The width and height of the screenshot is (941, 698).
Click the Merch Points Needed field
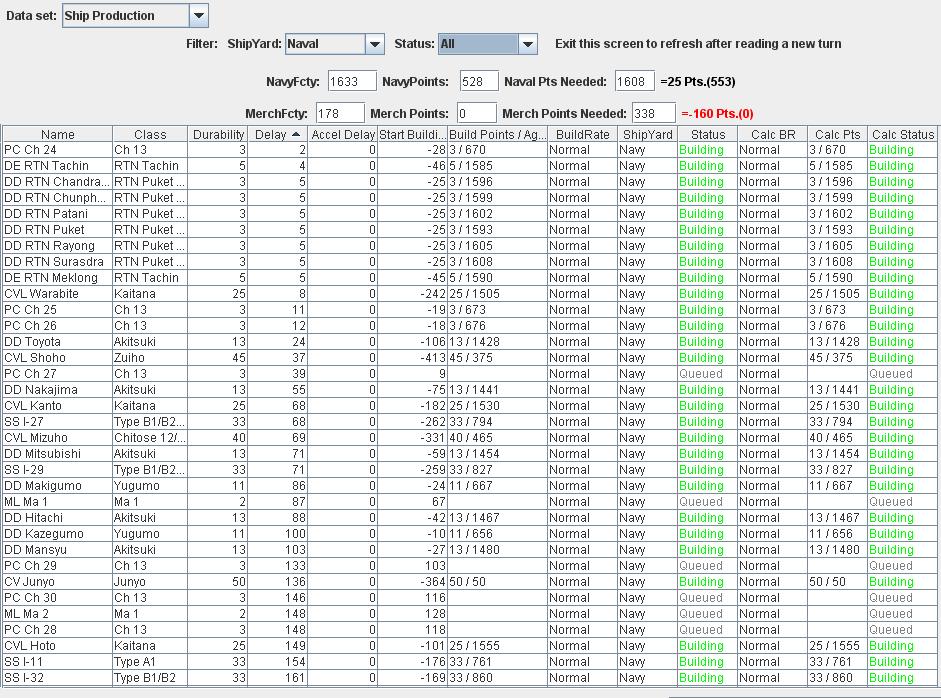pyautogui.click(x=654, y=113)
